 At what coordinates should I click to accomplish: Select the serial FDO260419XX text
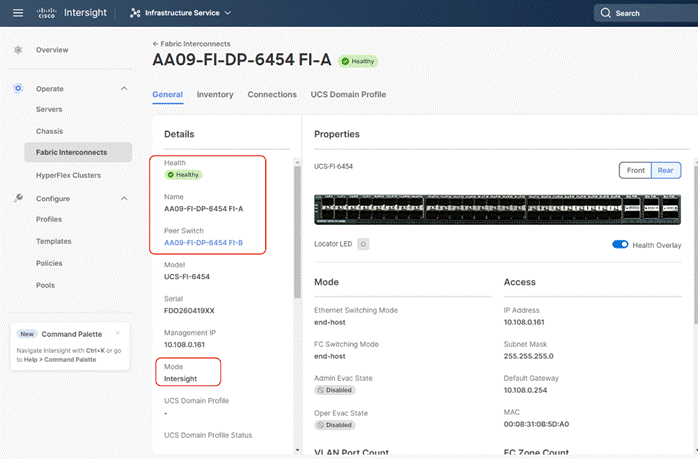tap(189, 311)
